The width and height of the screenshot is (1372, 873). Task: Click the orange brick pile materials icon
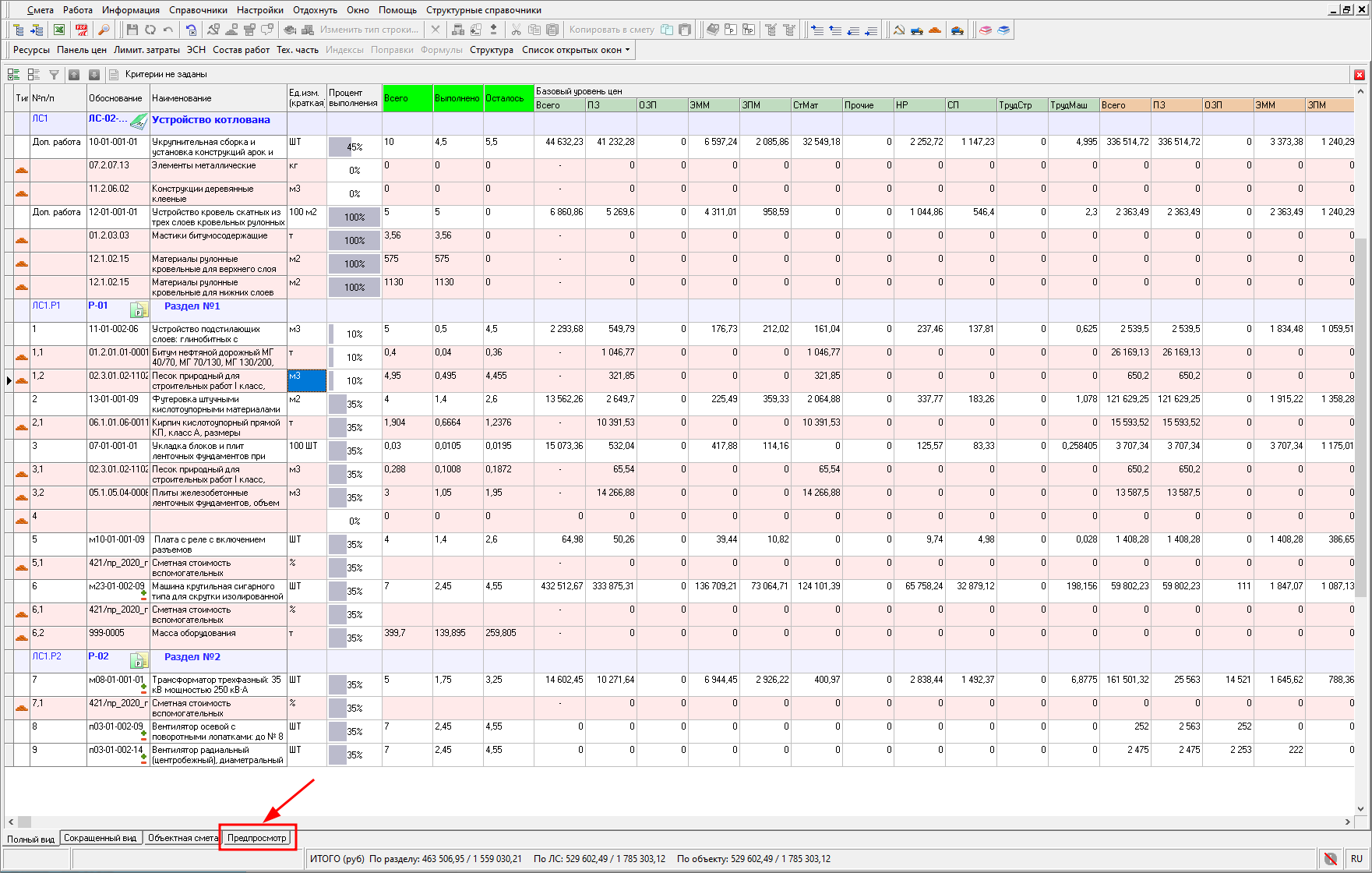[935, 30]
